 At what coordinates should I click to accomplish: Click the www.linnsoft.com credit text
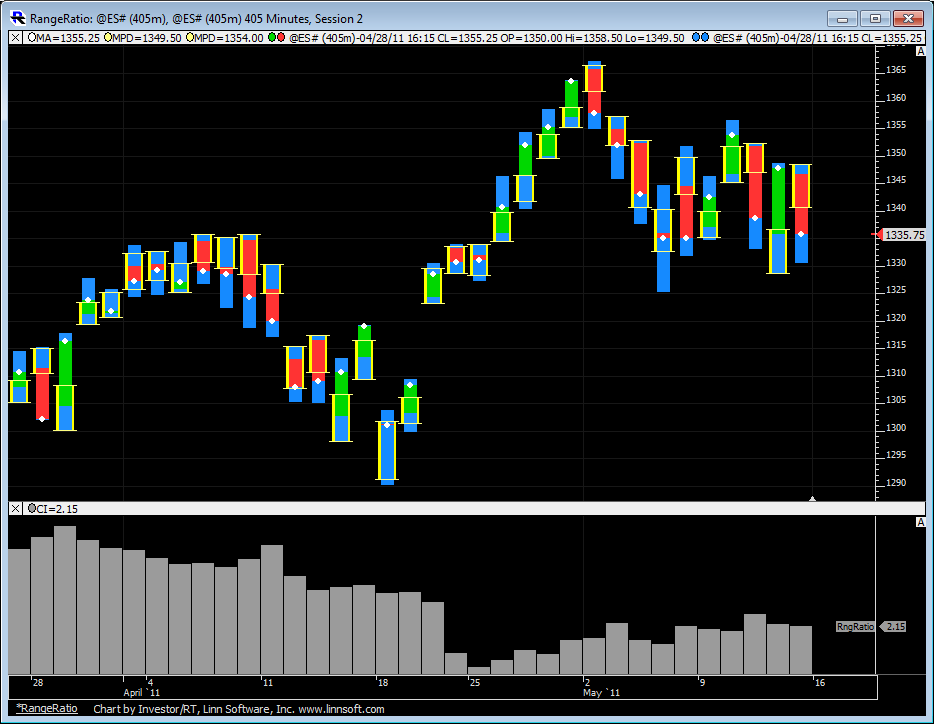[341, 709]
